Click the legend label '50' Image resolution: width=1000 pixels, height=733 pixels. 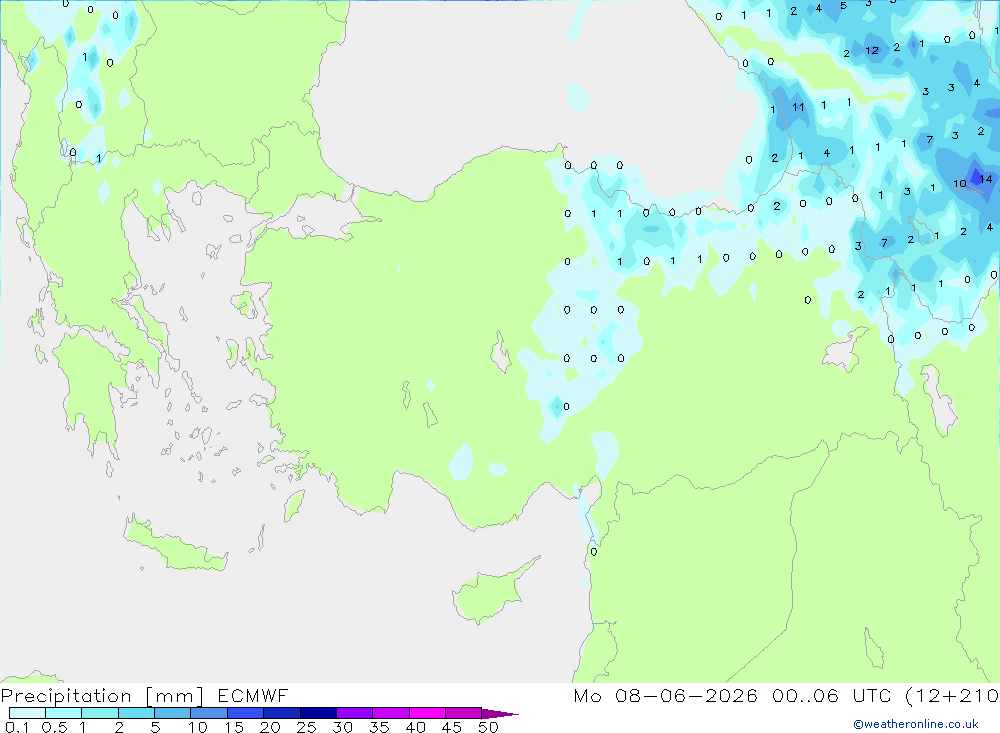click(x=488, y=727)
